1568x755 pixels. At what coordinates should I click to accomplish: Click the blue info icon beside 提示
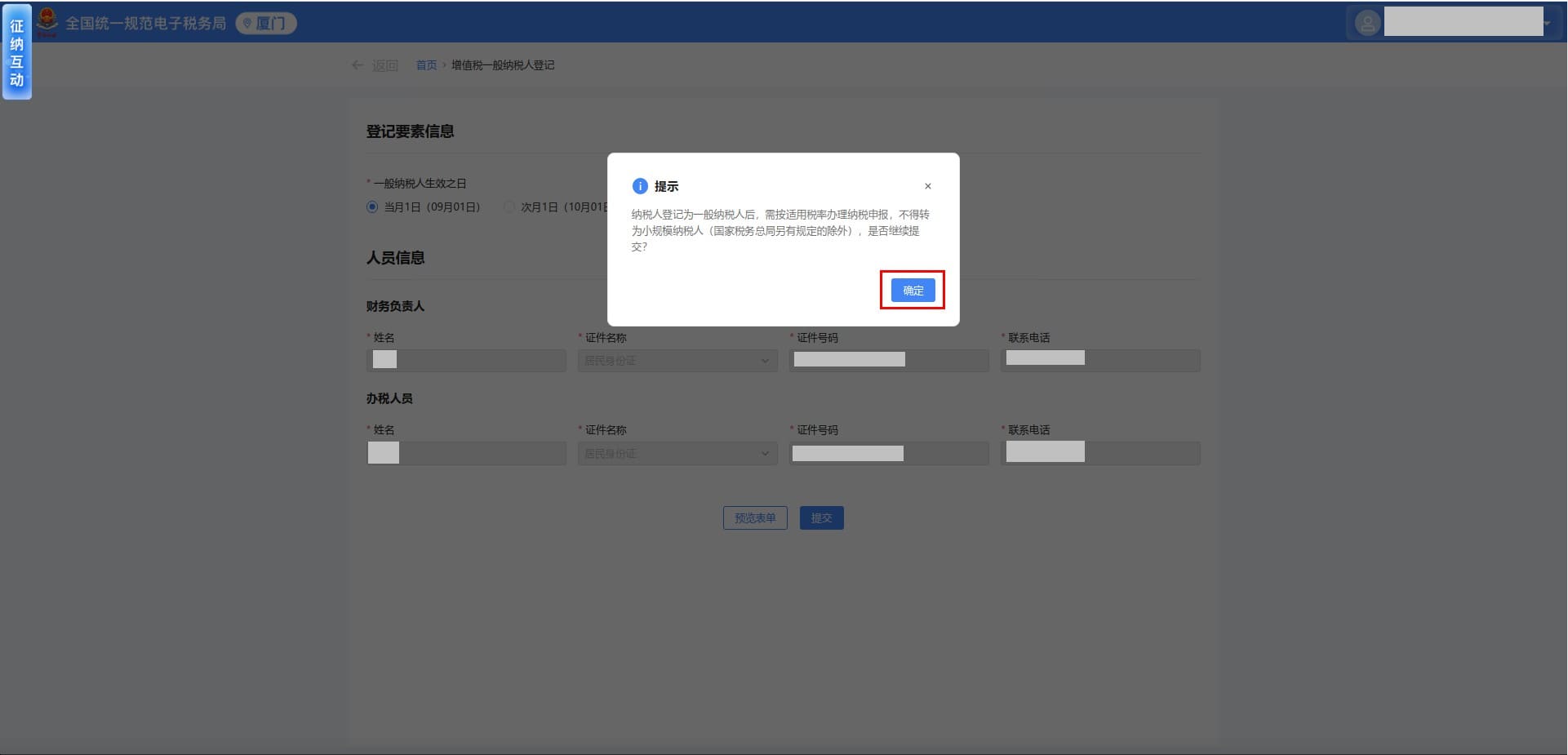tap(640, 186)
